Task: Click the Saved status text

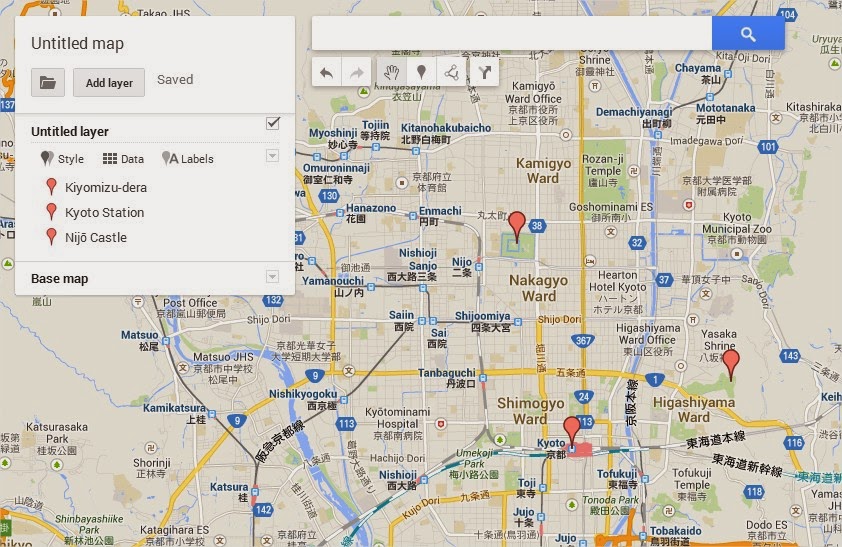Action: 175,79
